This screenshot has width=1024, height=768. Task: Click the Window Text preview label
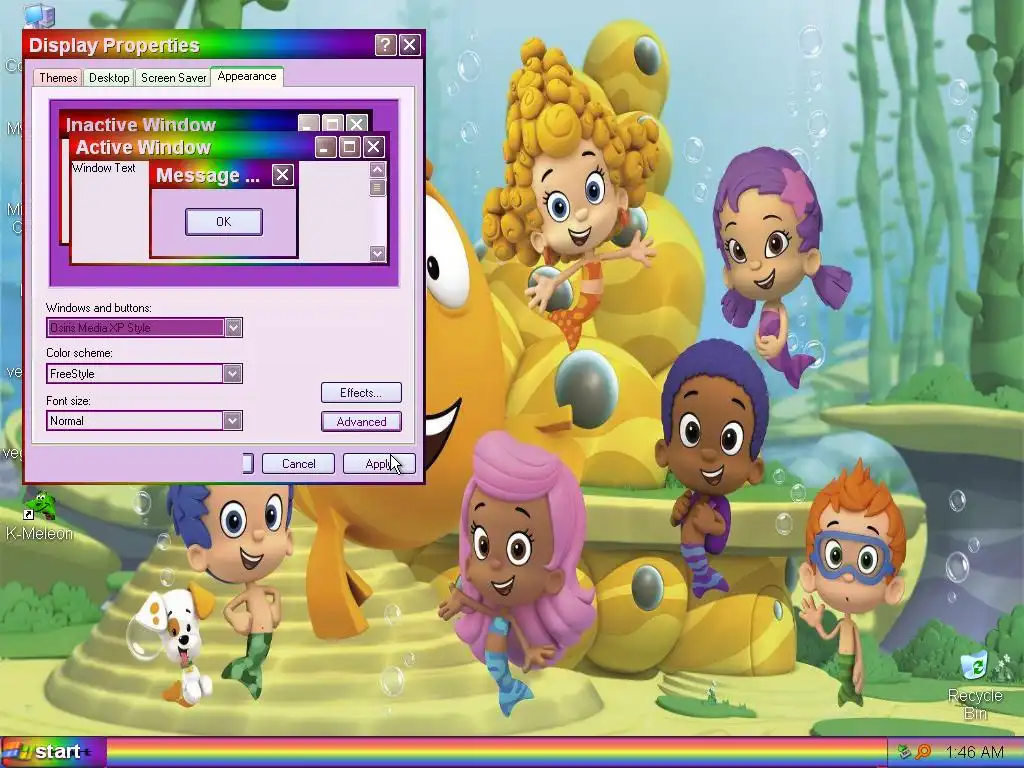click(104, 168)
